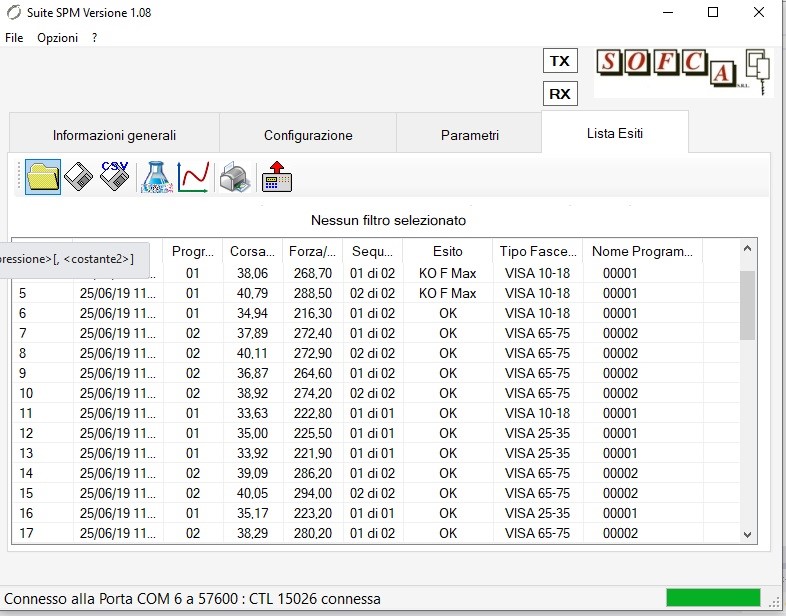
Task: Click Forza value 294,00
Action: 313,494
